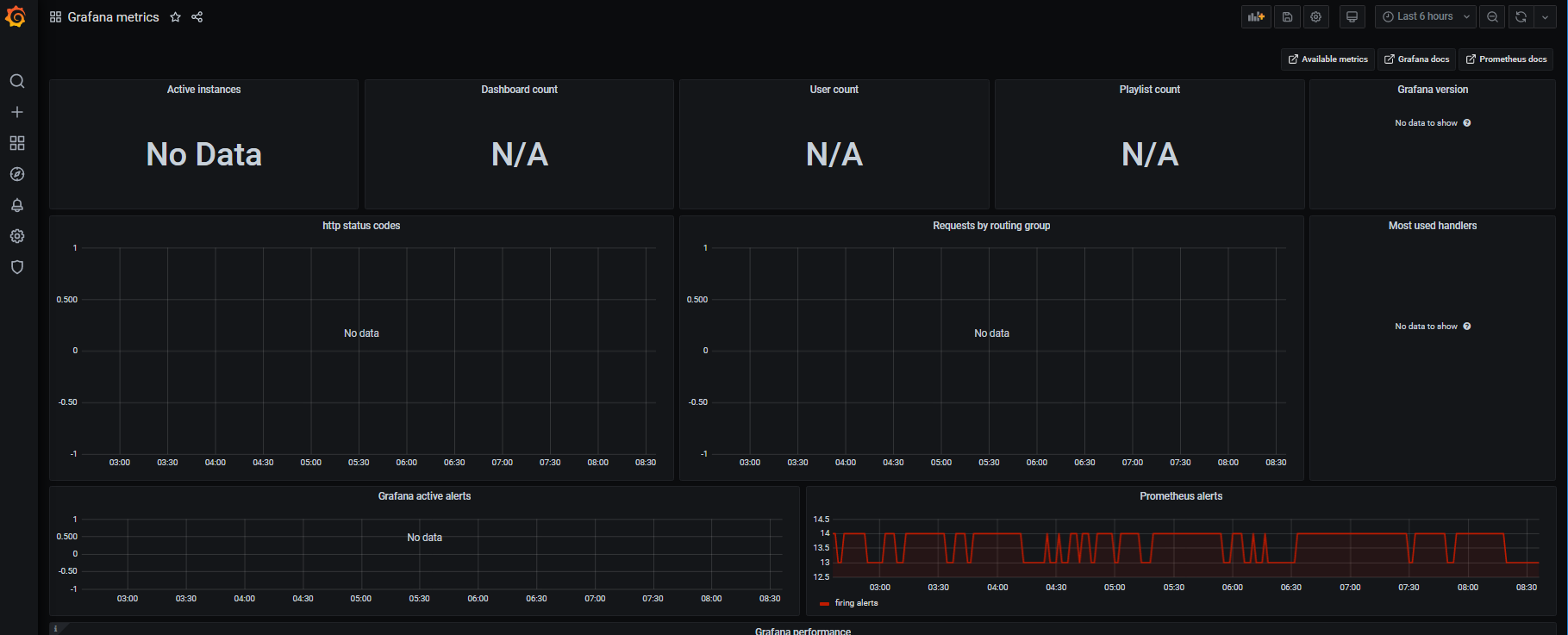Screen dimensions: 1568x635
Task: Open the Available metrics link
Action: coord(1327,59)
